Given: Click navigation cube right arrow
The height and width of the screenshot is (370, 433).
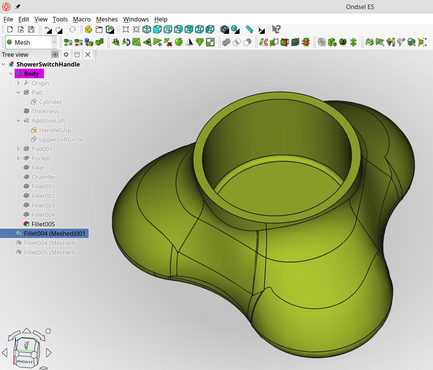Looking at the screenshot, I should tap(49, 352).
